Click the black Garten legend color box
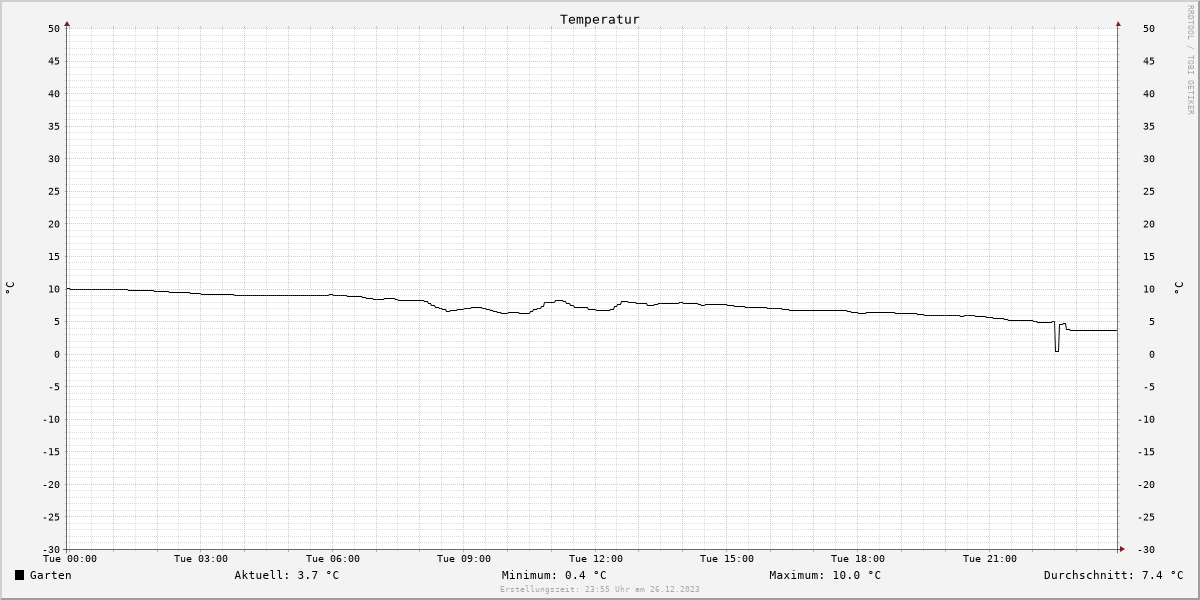The height and width of the screenshot is (600, 1200). point(19,575)
